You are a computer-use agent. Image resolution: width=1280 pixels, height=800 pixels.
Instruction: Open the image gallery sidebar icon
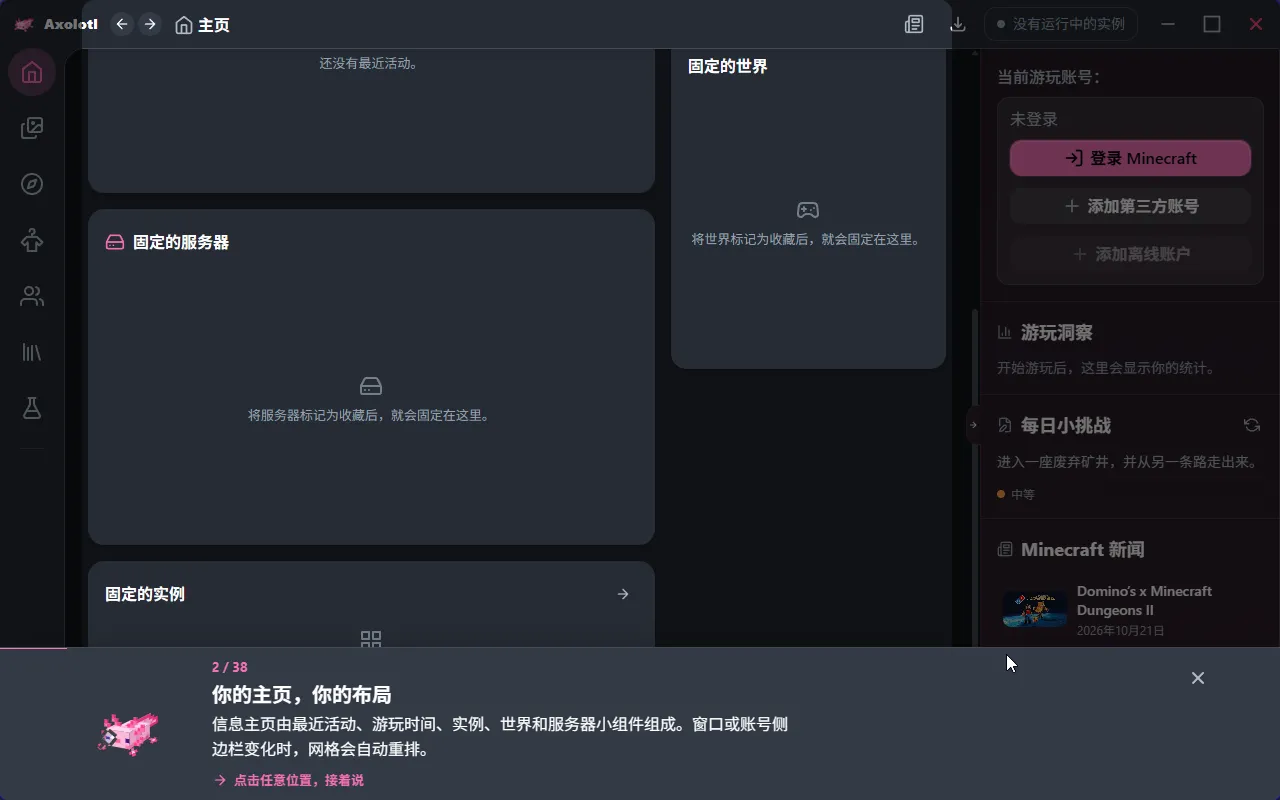(32, 128)
